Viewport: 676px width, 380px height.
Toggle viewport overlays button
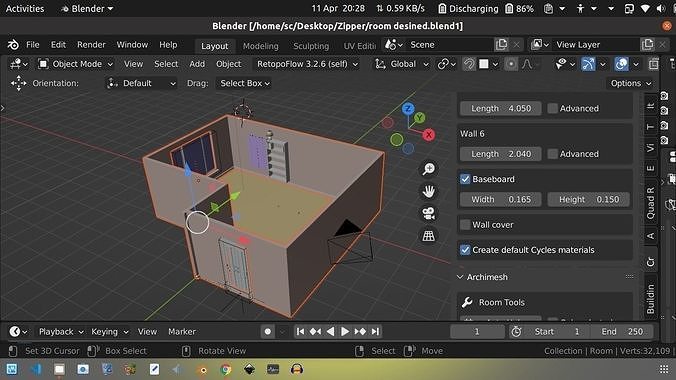pos(621,64)
